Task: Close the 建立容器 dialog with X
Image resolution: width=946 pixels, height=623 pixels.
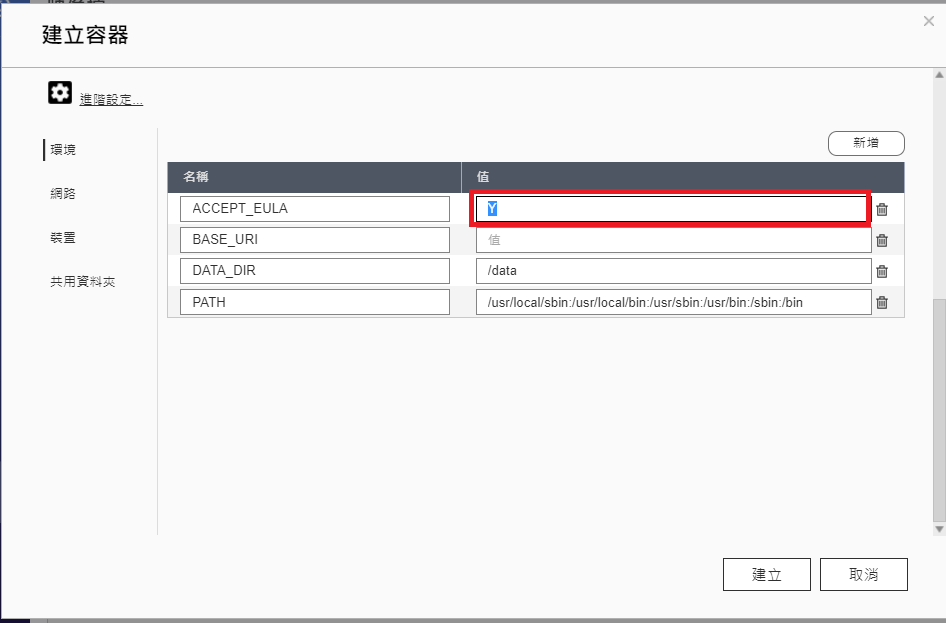Action: click(x=929, y=21)
